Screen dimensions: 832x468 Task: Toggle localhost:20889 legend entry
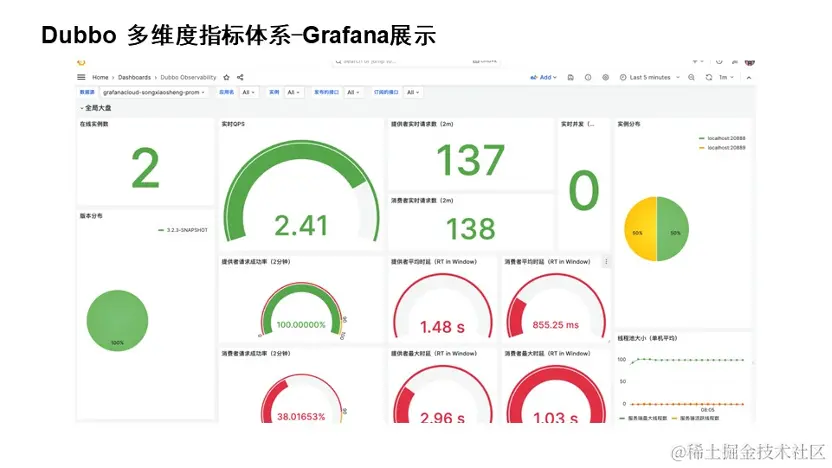click(722, 148)
